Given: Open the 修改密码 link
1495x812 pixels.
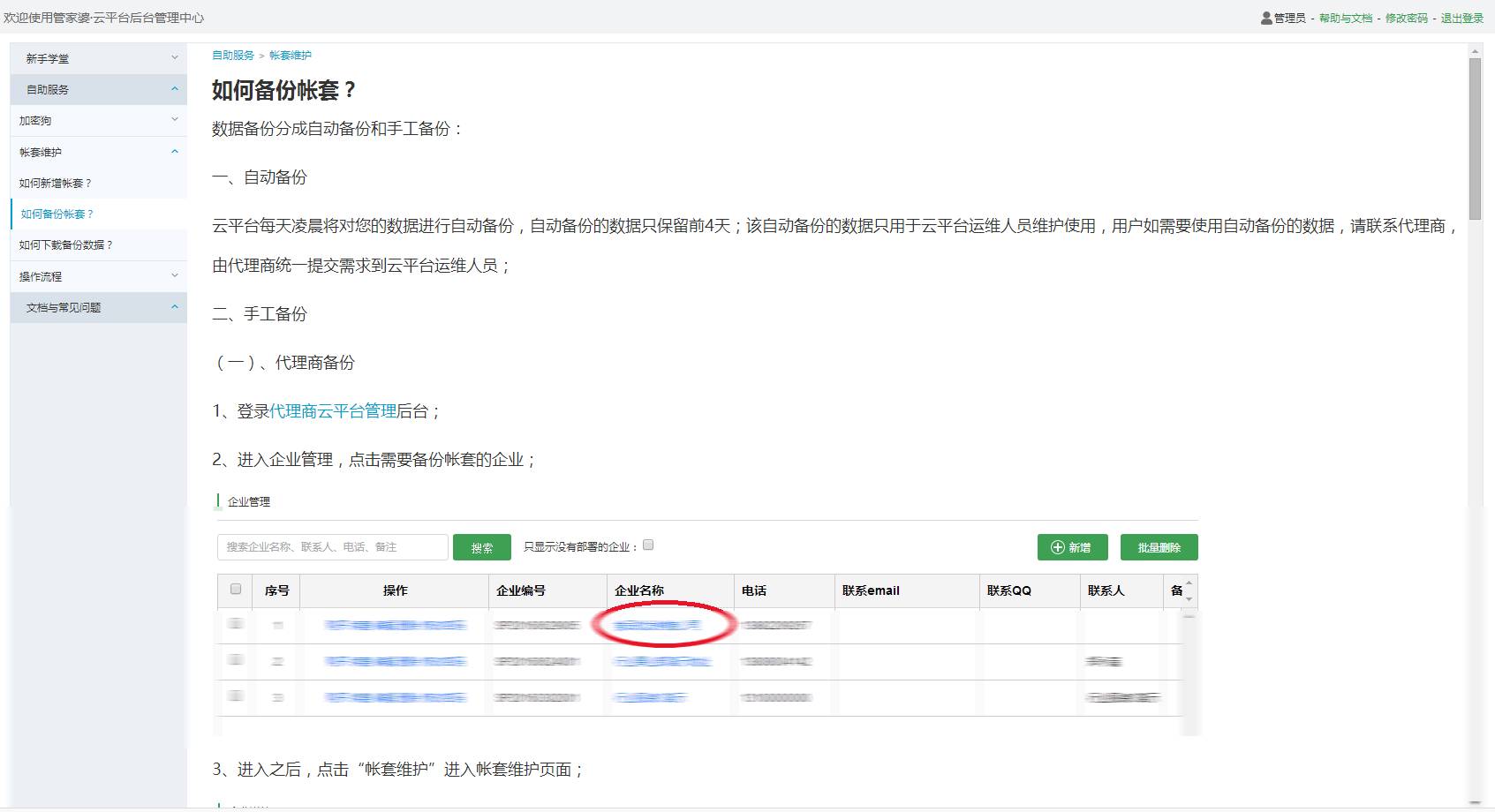Looking at the screenshot, I should [1406, 18].
